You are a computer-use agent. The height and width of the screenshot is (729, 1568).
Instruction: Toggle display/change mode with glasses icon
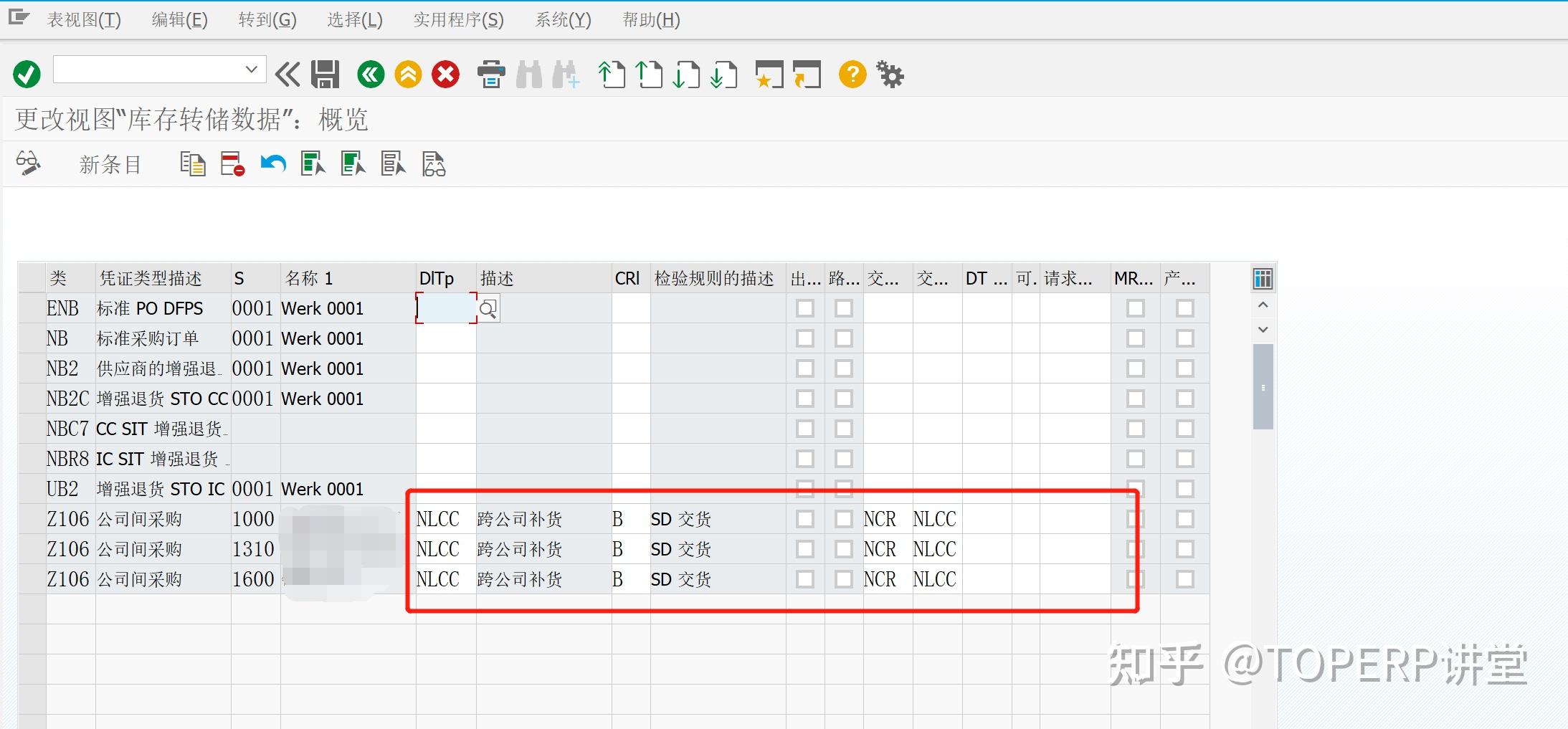click(x=29, y=163)
